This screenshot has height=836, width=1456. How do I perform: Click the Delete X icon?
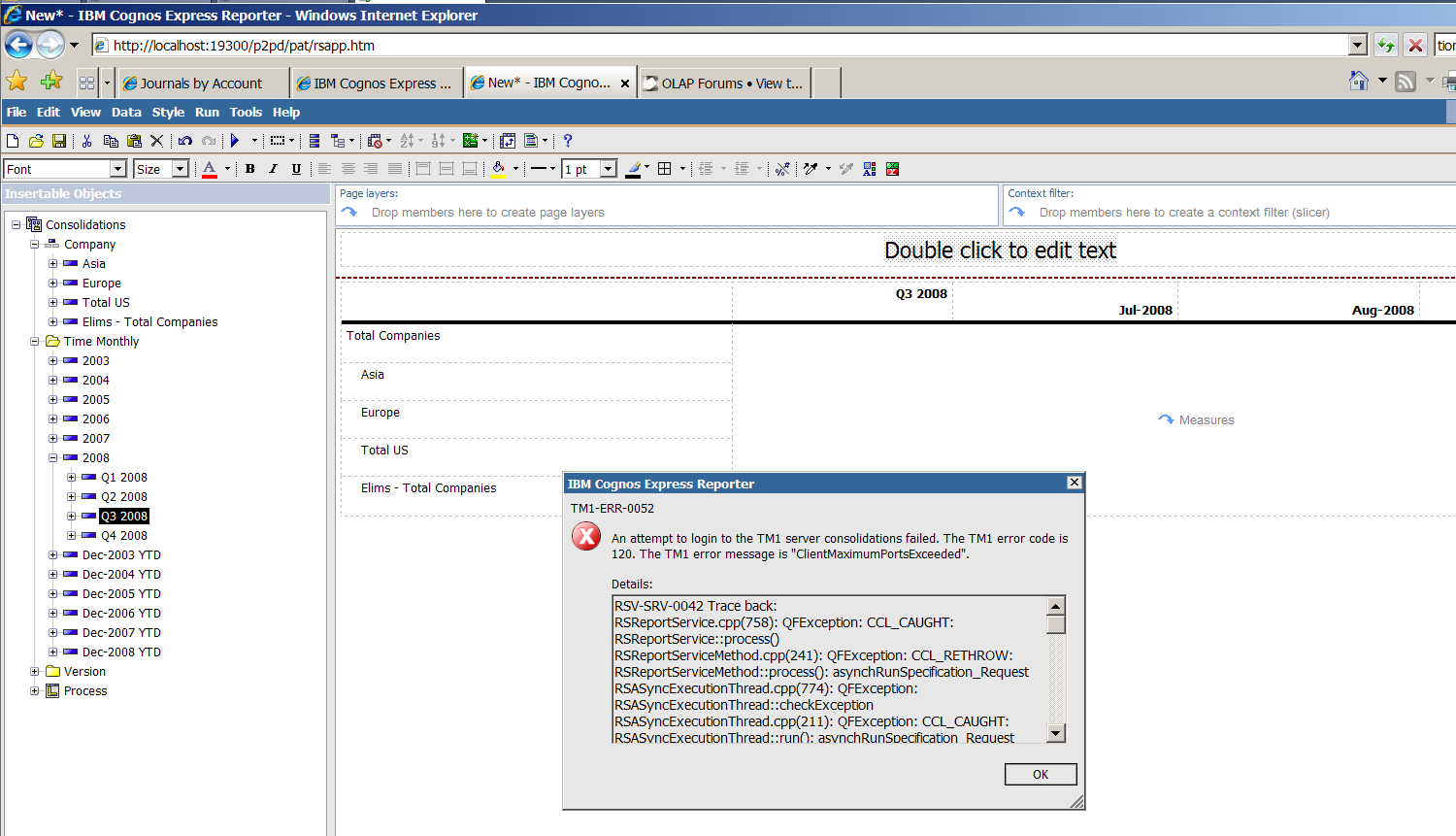[x=156, y=141]
